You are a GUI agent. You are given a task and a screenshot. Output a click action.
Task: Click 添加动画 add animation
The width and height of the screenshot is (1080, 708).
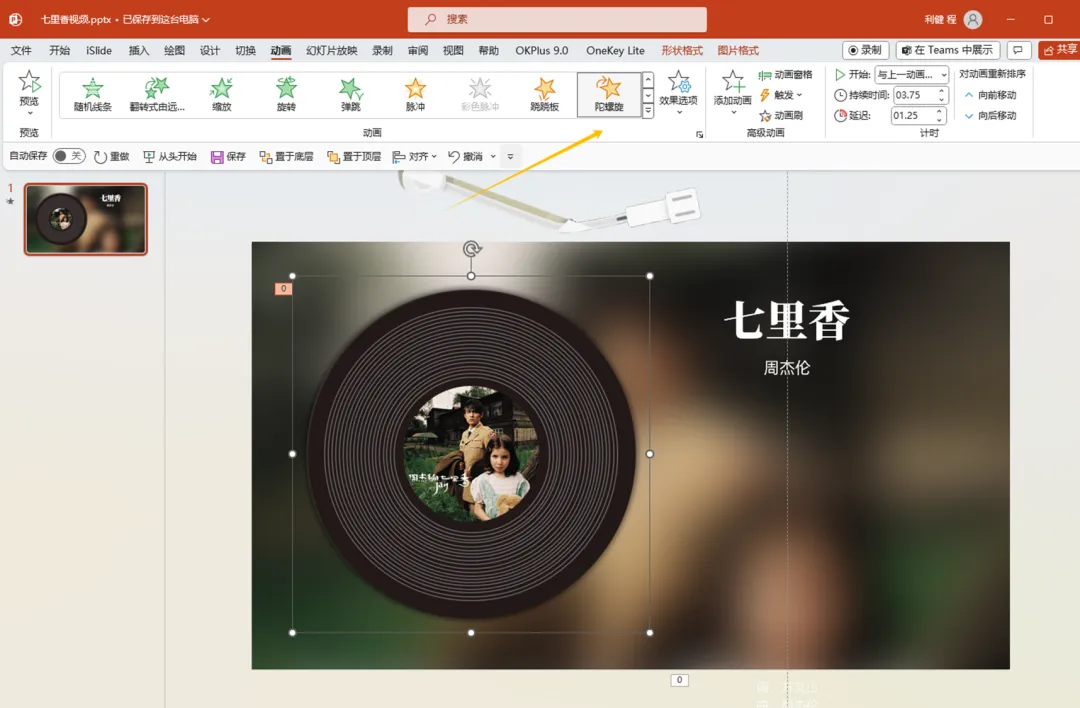pyautogui.click(x=732, y=92)
